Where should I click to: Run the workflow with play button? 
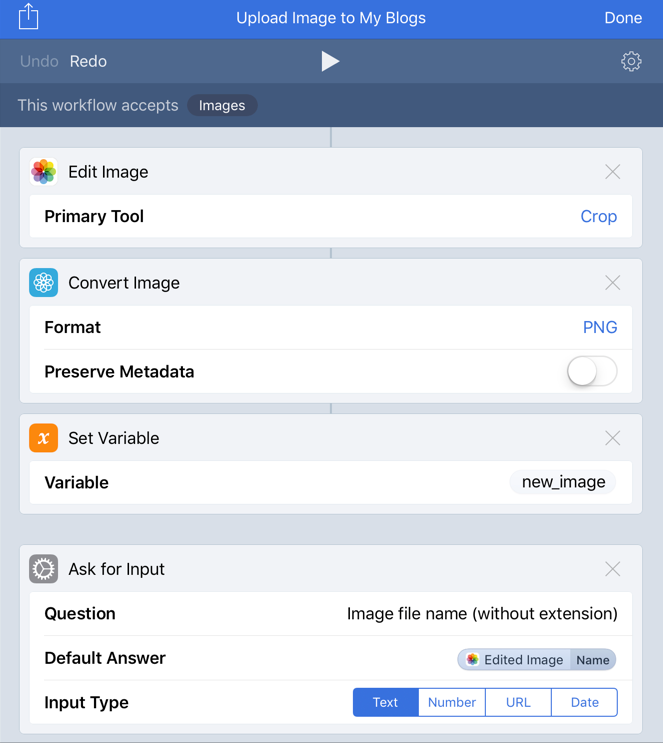330,62
